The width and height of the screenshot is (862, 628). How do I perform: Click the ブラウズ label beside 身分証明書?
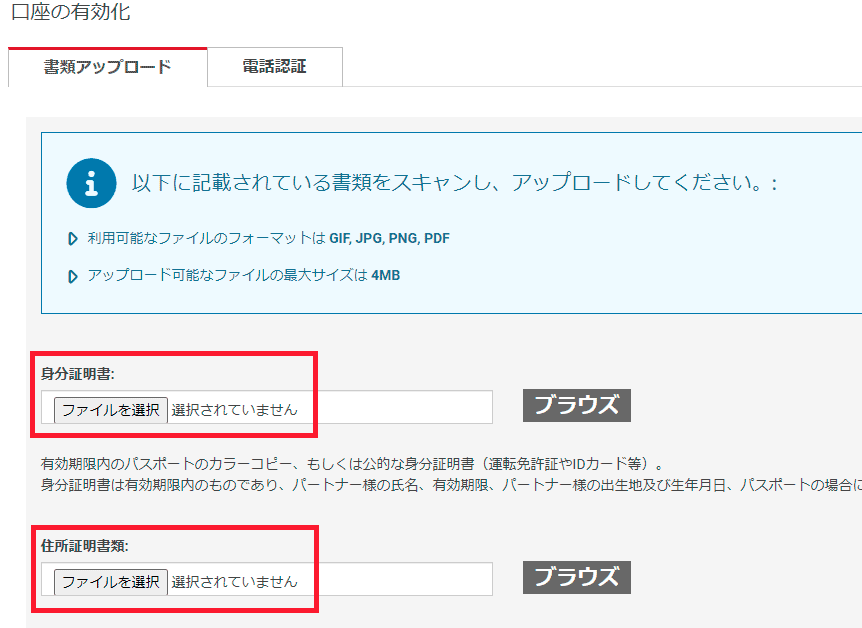point(576,405)
